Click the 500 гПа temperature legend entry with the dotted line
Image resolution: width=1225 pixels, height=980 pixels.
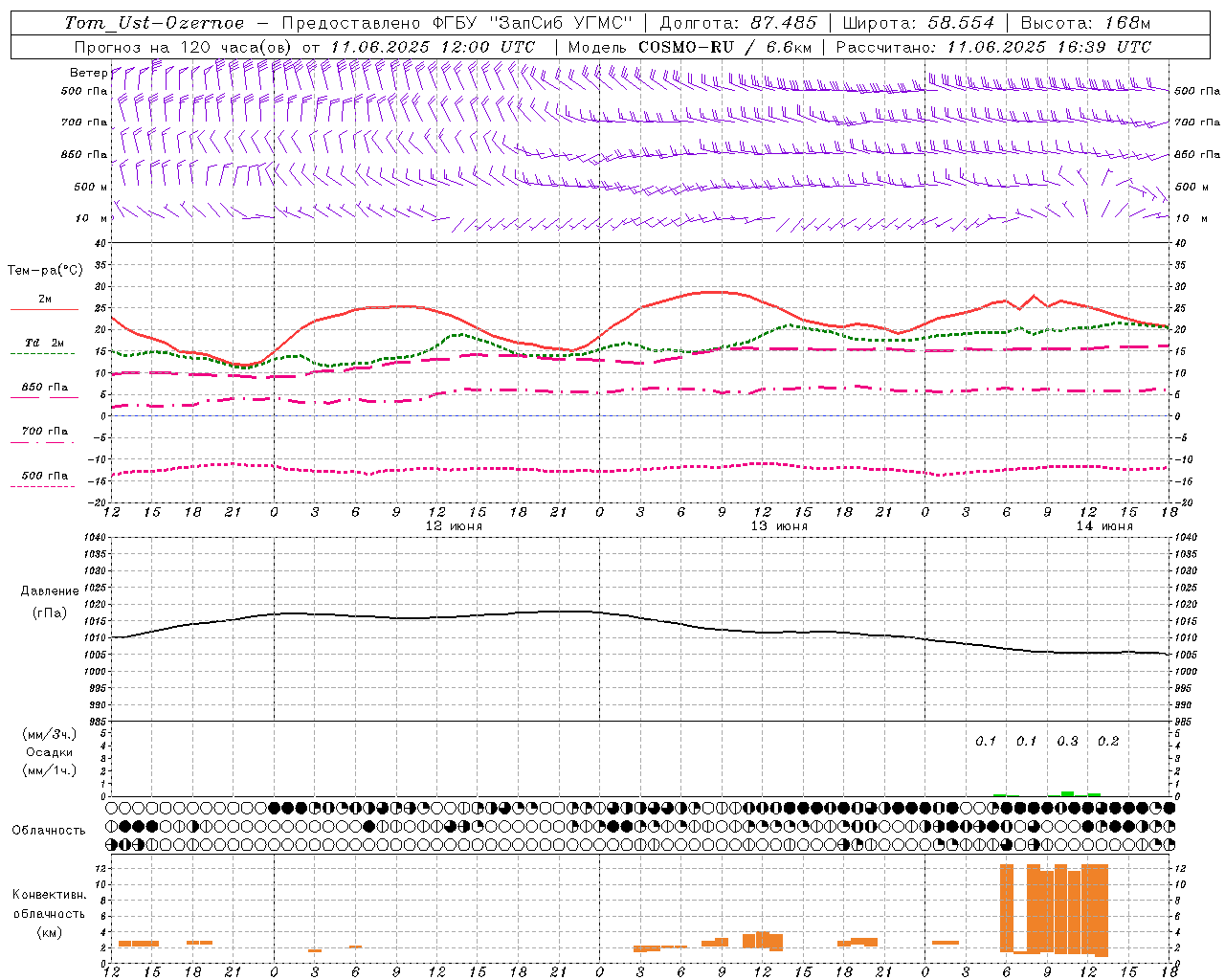45,476
